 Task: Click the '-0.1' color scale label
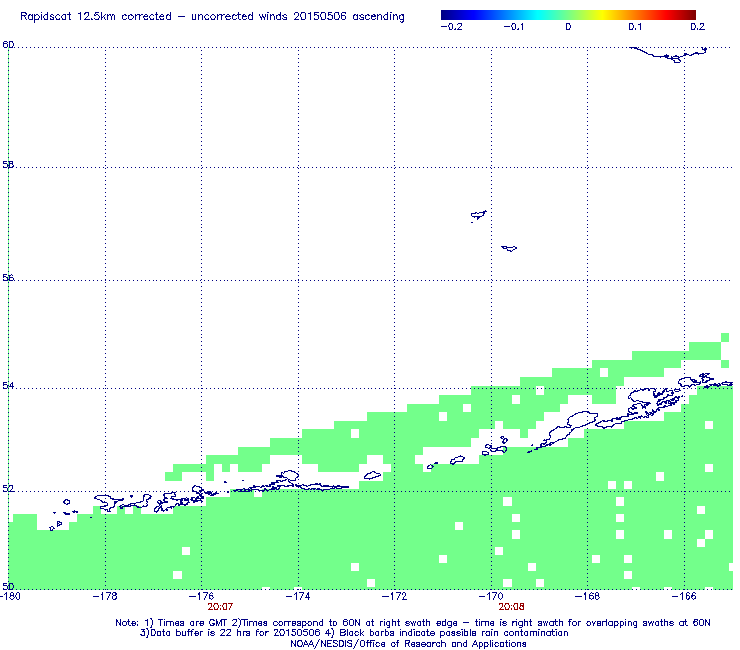(513, 27)
